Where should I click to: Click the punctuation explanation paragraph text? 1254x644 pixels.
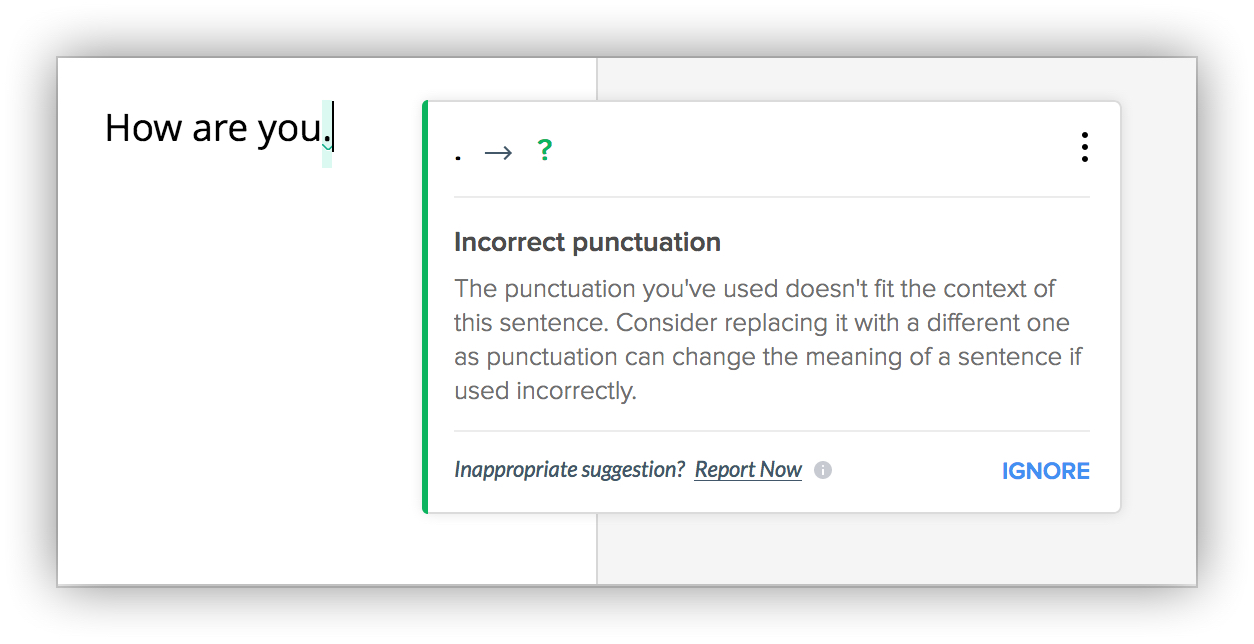click(768, 340)
